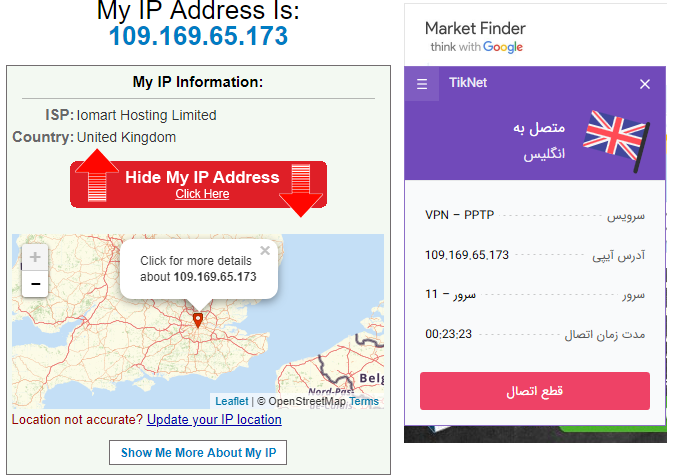This screenshot has height=476, width=676.
Task: Click the OpenStreetMap attribution text
Action: 306,401
